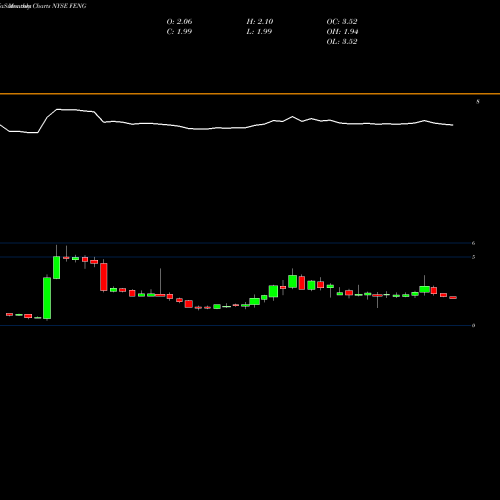The height and width of the screenshot is (500, 500).
Task: Click the largest red candlestick on the chart
Action: click(104, 277)
